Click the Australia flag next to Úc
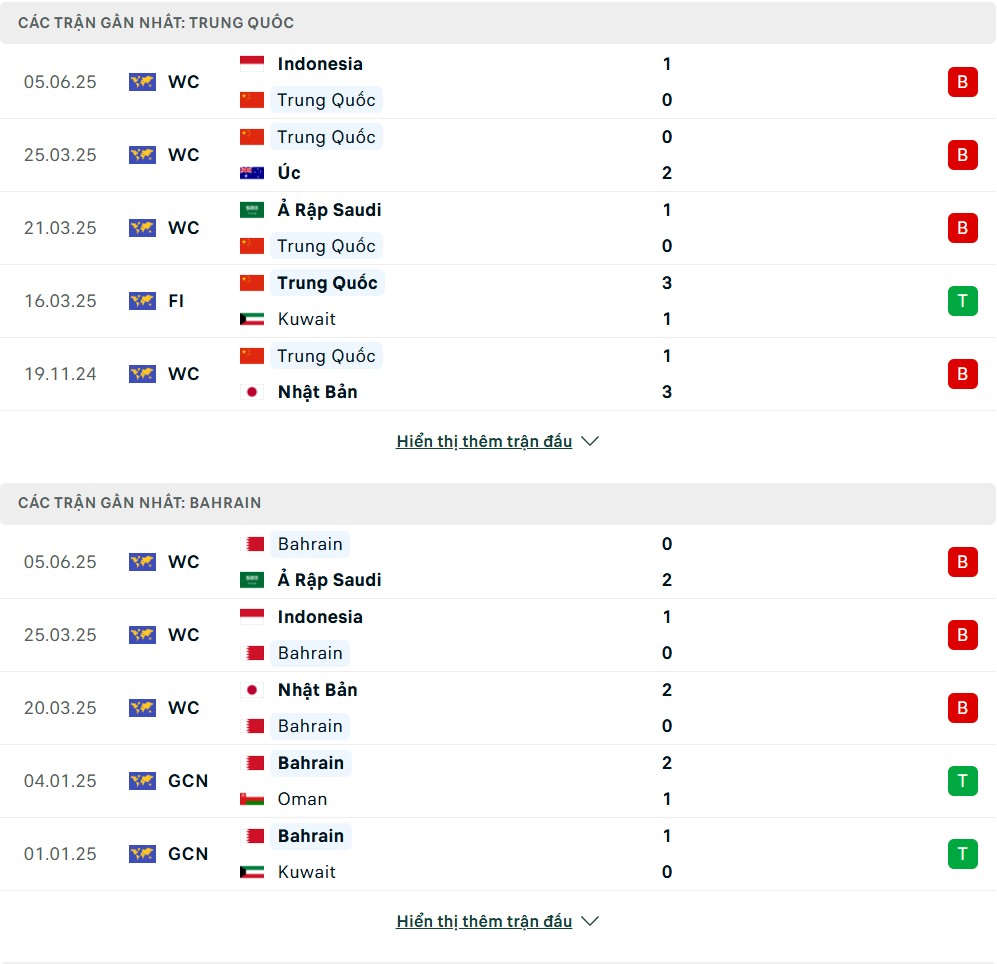 (x=252, y=173)
